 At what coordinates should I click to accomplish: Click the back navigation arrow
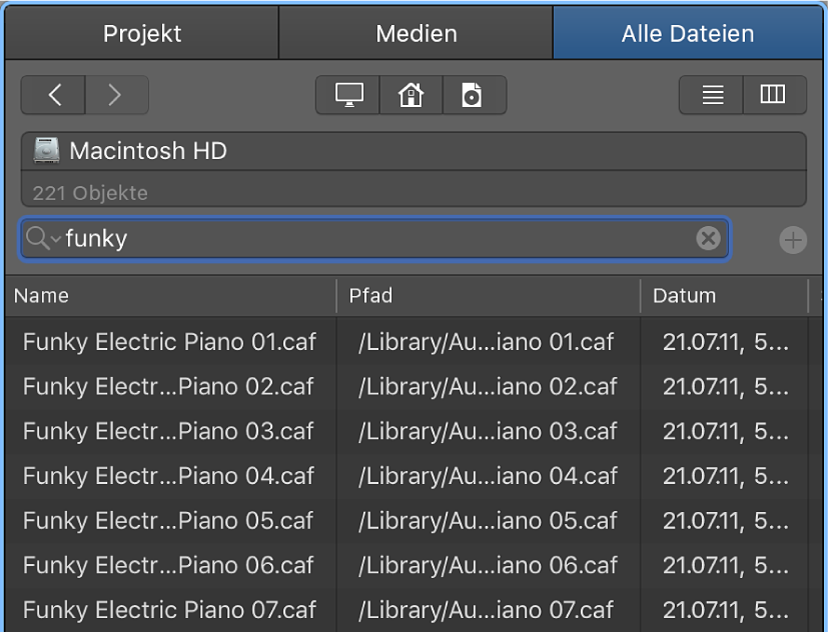(x=54, y=95)
